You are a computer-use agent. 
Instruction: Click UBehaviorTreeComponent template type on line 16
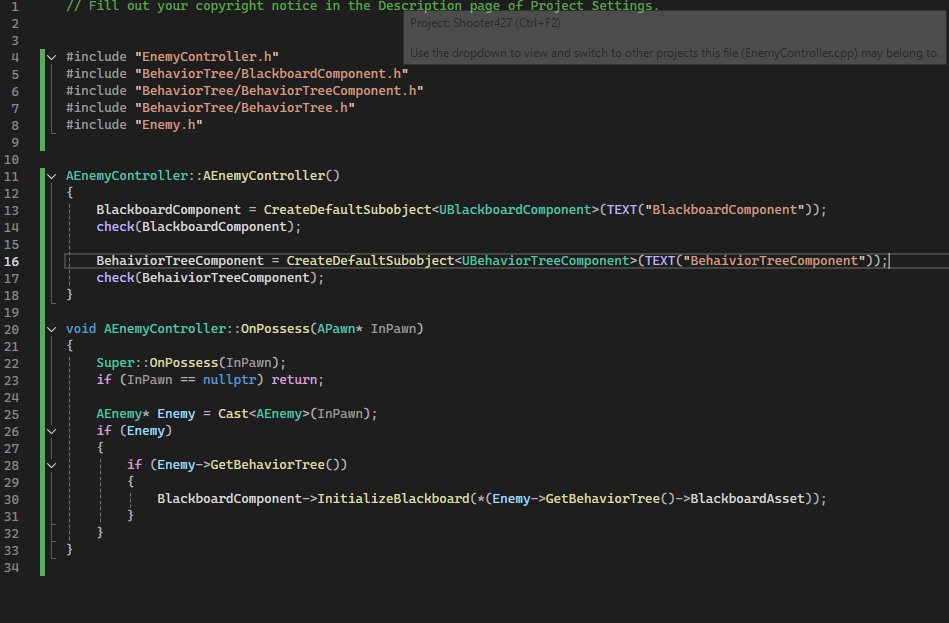click(545, 260)
